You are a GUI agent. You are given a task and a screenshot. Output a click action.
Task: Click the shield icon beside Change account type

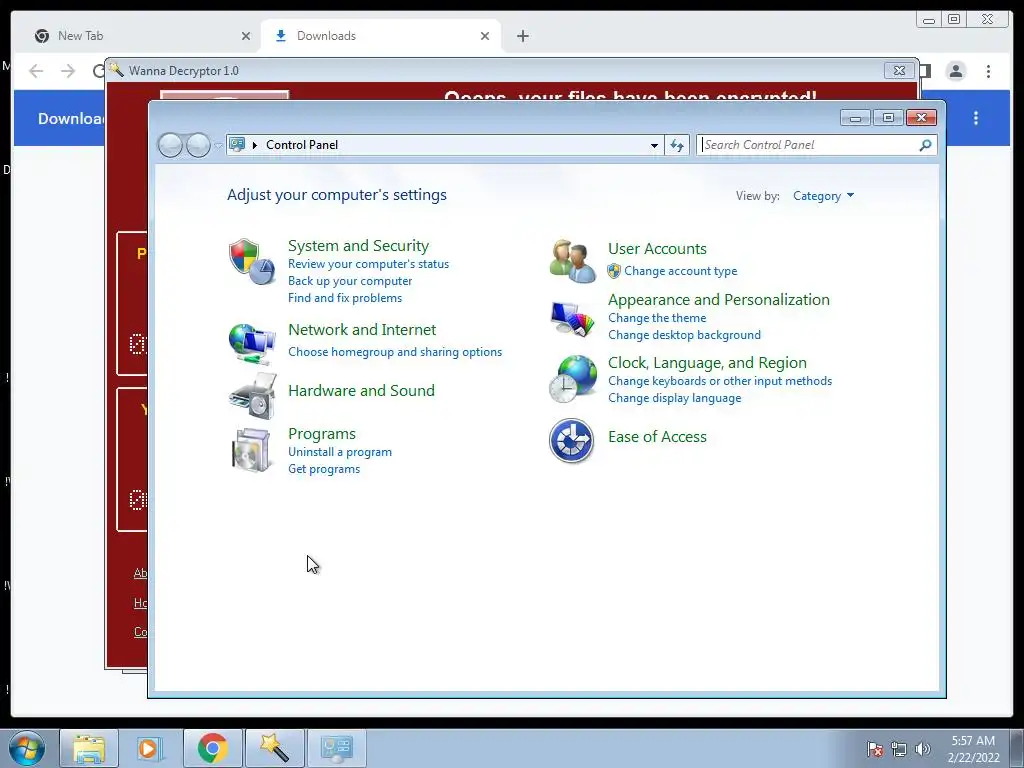pos(614,271)
